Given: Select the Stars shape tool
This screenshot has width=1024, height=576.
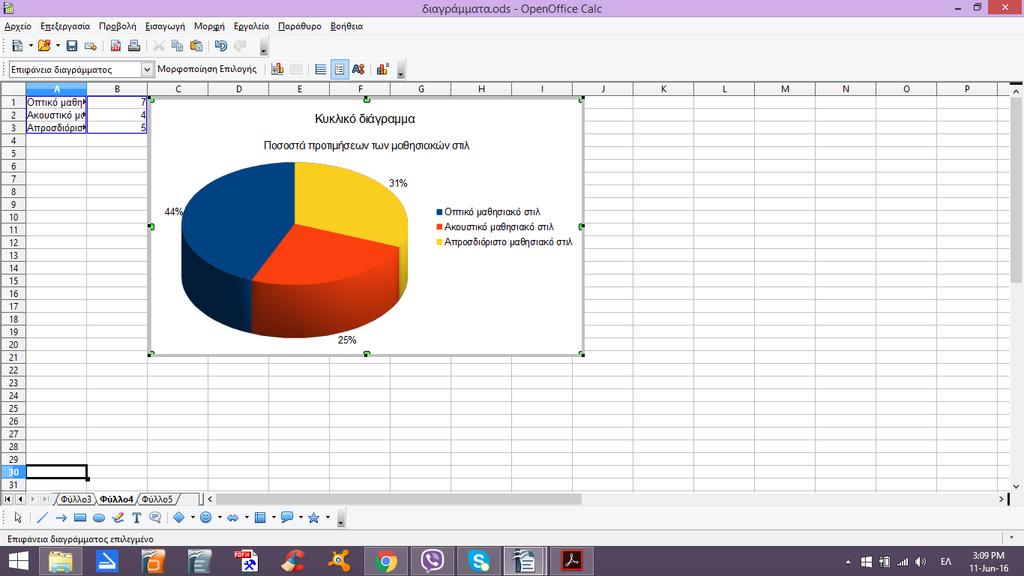Looking at the screenshot, I should tap(313, 518).
